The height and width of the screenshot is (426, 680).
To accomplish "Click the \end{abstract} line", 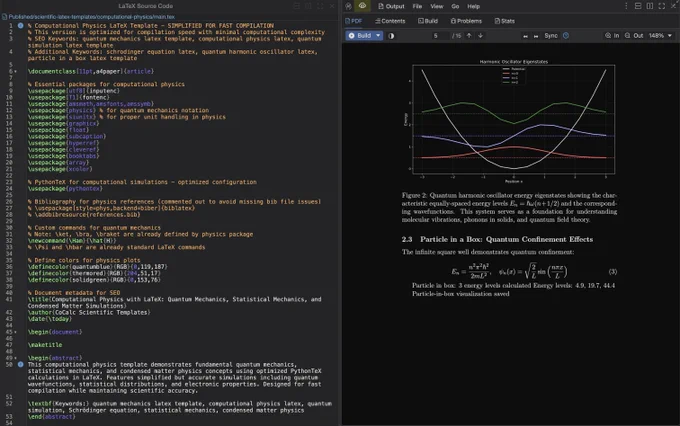I will coord(51,417).
